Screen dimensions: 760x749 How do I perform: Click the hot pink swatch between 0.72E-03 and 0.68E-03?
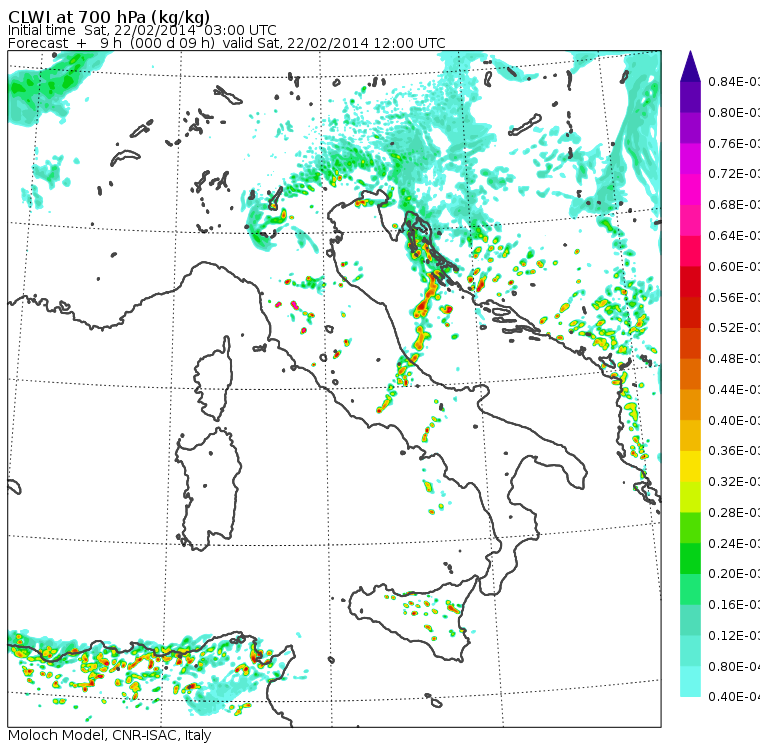691,189
